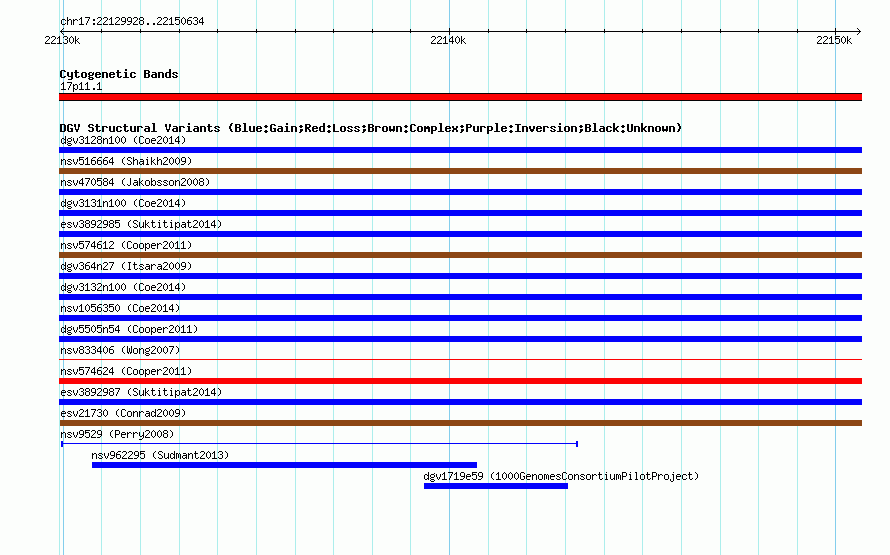The height and width of the screenshot is (555, 890).
Task: Click the blue bar under esv3892987
Action: (x=460, y=402)
